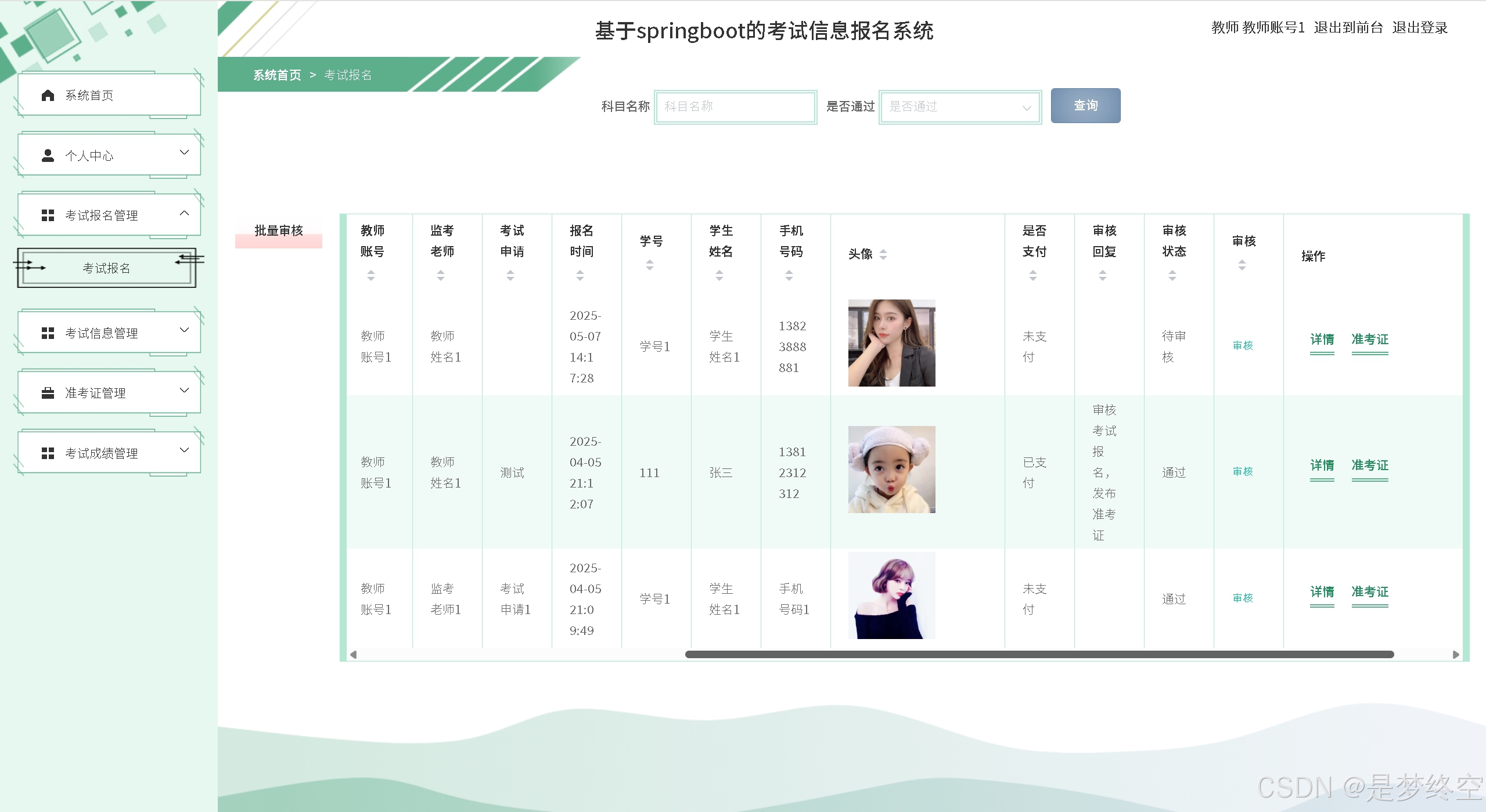1486x812 pixels.
Task: Sort the table by 报名时间 column
Action: 580,276
